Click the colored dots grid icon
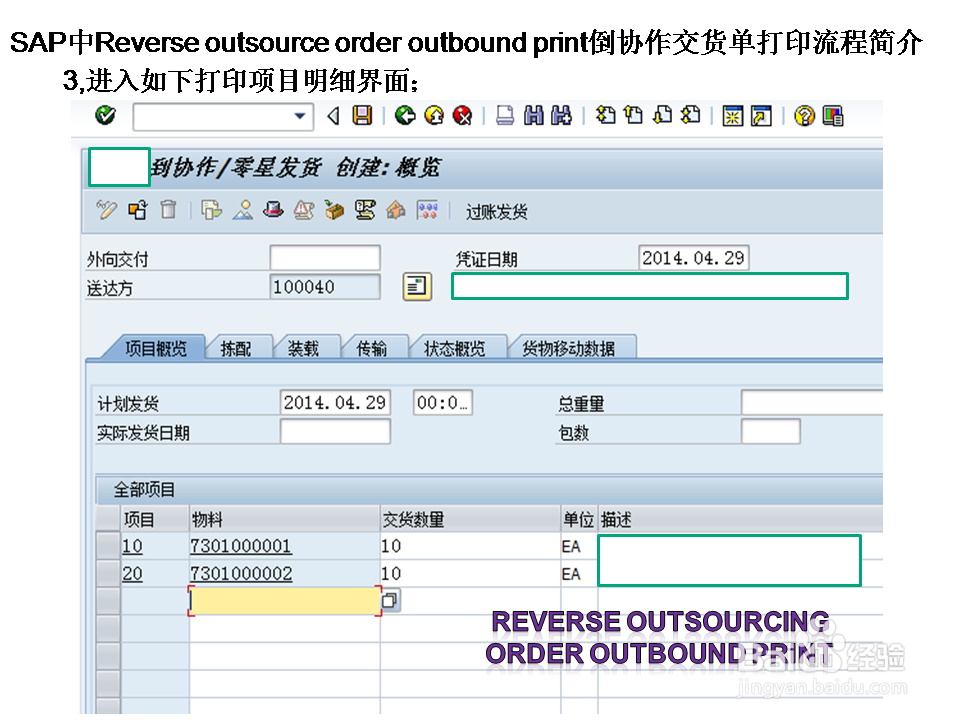This screenshot has width=960, height=720. coord(427,210)
